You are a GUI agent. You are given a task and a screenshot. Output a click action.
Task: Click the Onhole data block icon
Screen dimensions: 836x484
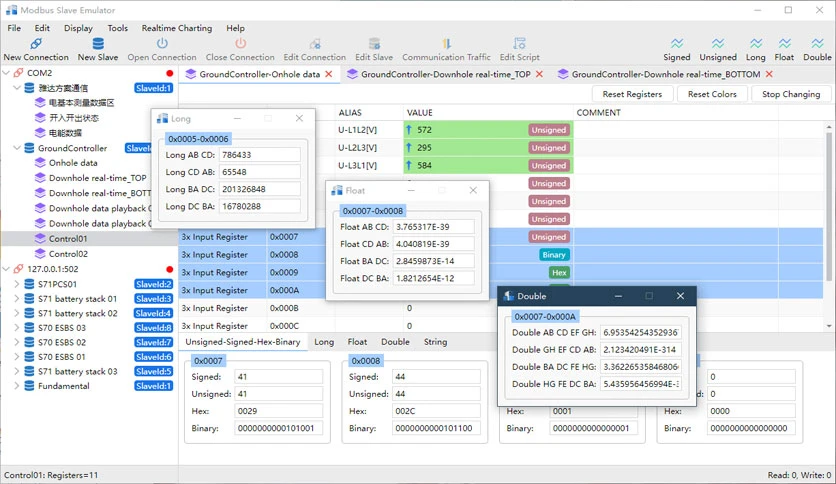[40, 163]
